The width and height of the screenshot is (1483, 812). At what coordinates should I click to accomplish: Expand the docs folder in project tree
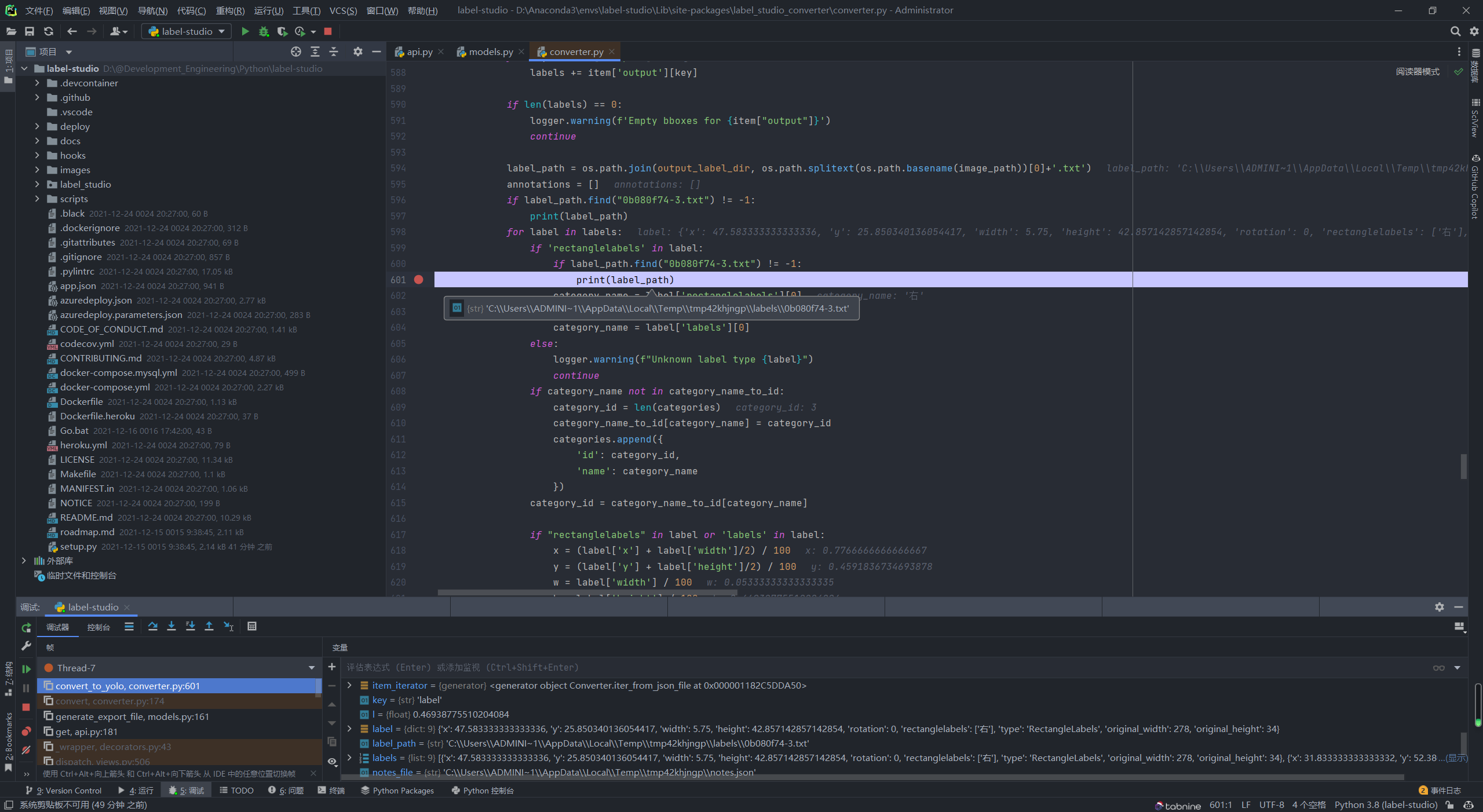[x=37, y=141]
